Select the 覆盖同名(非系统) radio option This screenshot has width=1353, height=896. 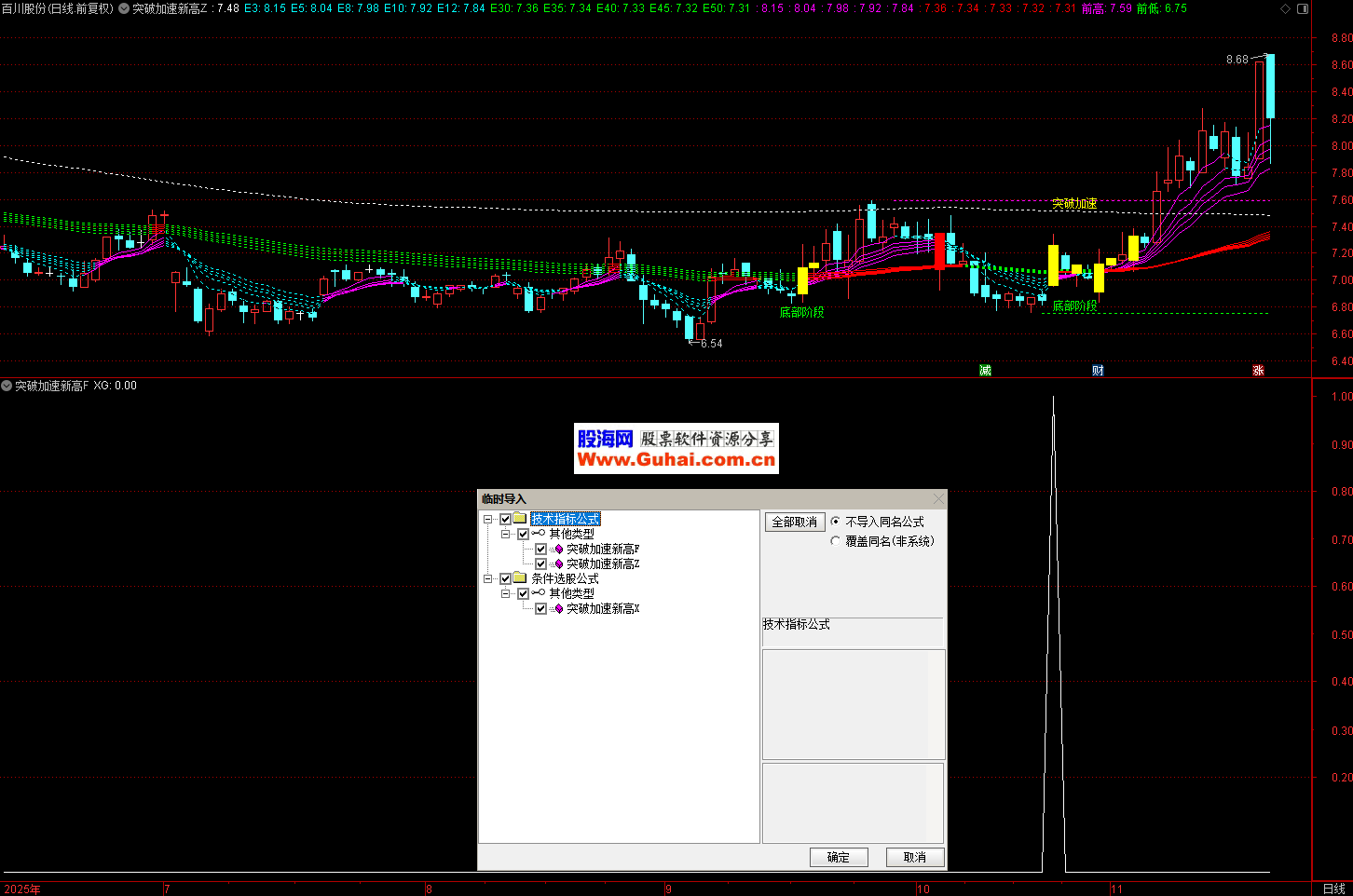click(835, 541)
